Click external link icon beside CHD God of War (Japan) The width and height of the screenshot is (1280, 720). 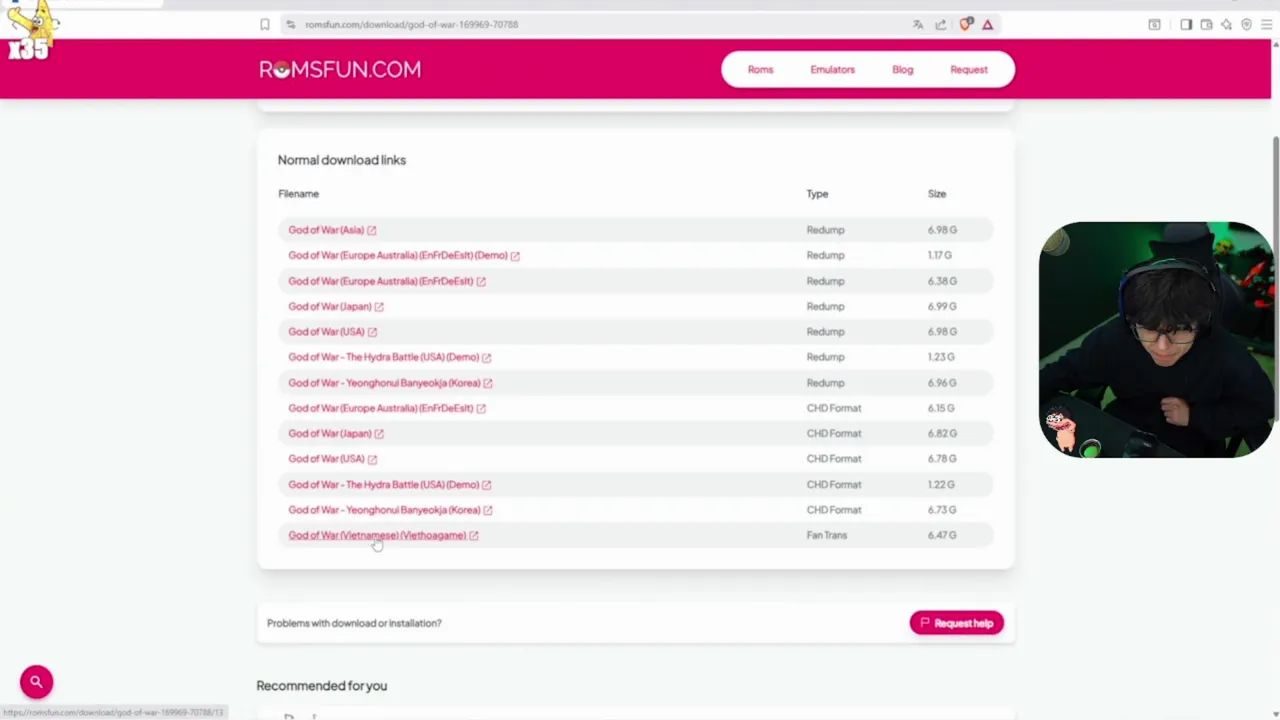pyautogui.click(x=379, y=434)
